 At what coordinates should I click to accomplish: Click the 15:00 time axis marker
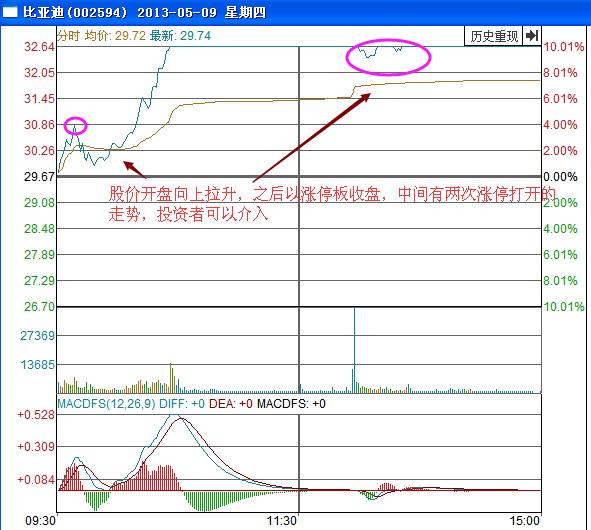(525, 521)
